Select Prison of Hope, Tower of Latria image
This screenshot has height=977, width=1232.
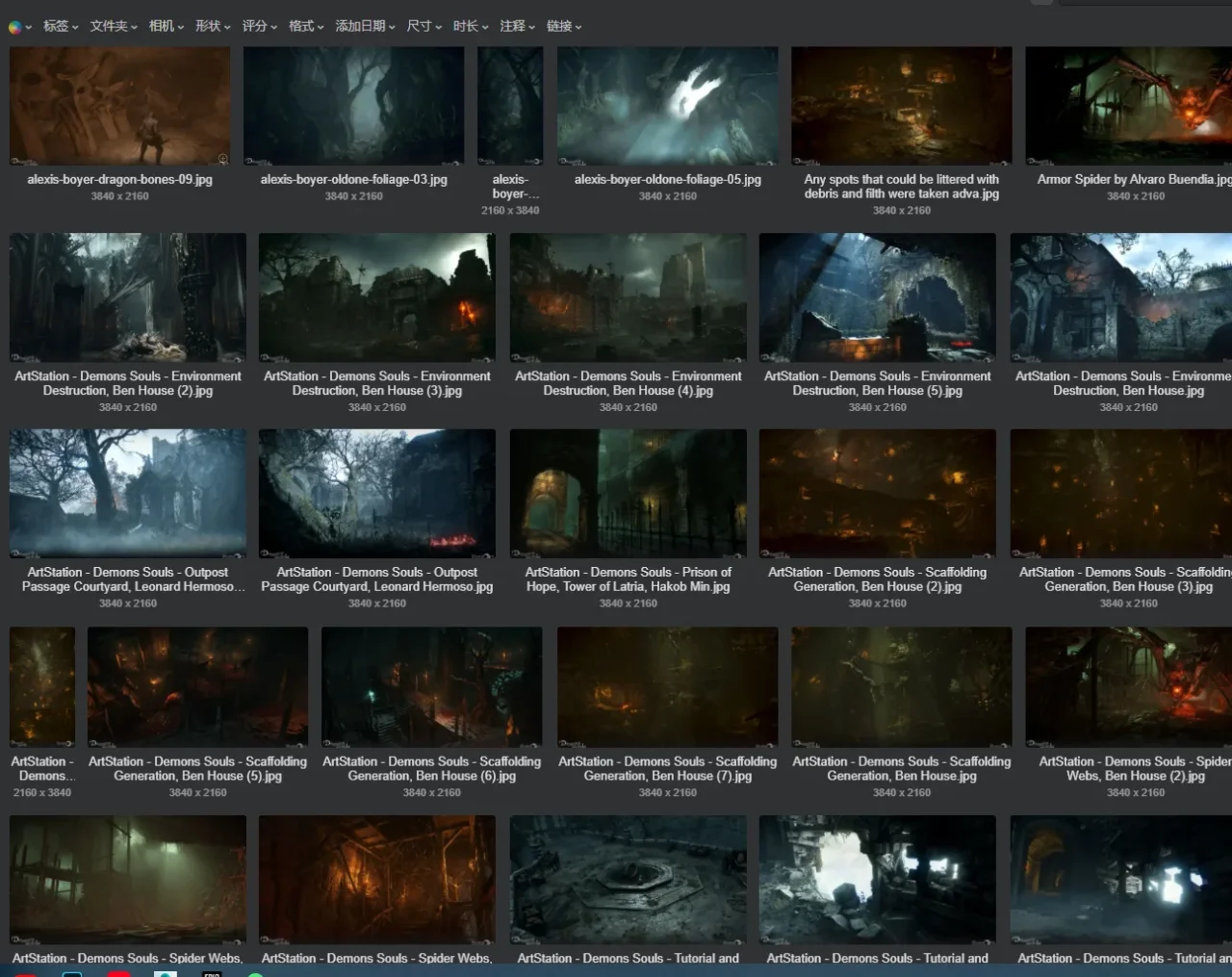point(628,493)
